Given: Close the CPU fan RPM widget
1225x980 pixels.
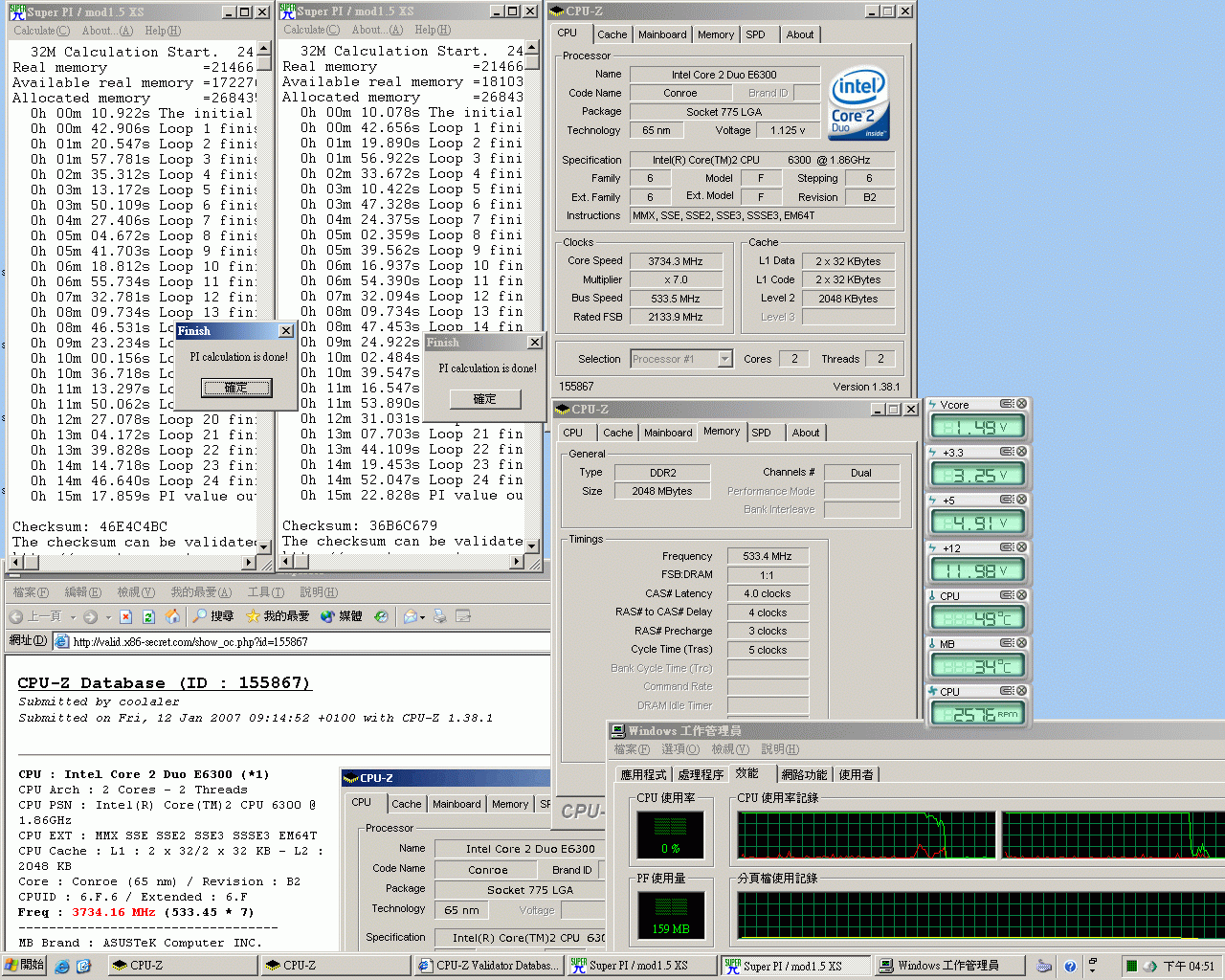Looking at the screenshot, I should tap(1021, 691).
